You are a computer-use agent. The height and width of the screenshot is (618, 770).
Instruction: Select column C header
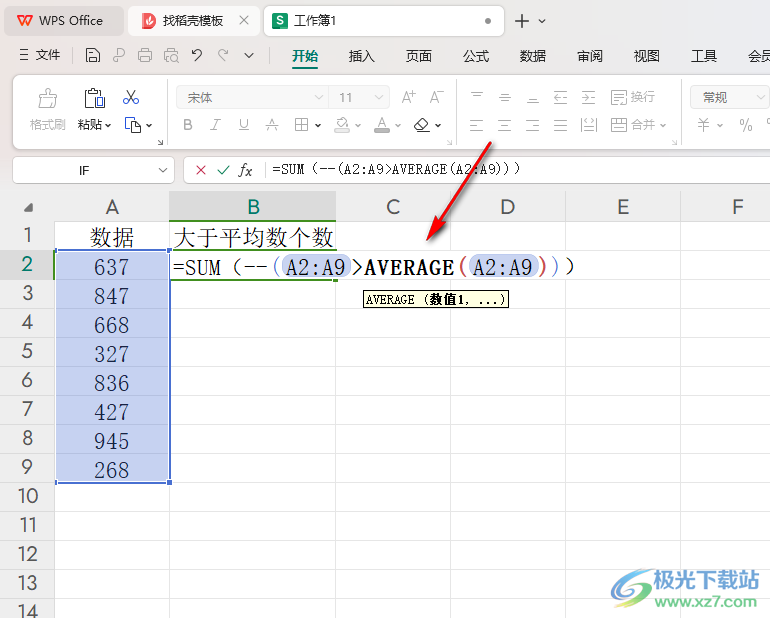tap(393, 207)
